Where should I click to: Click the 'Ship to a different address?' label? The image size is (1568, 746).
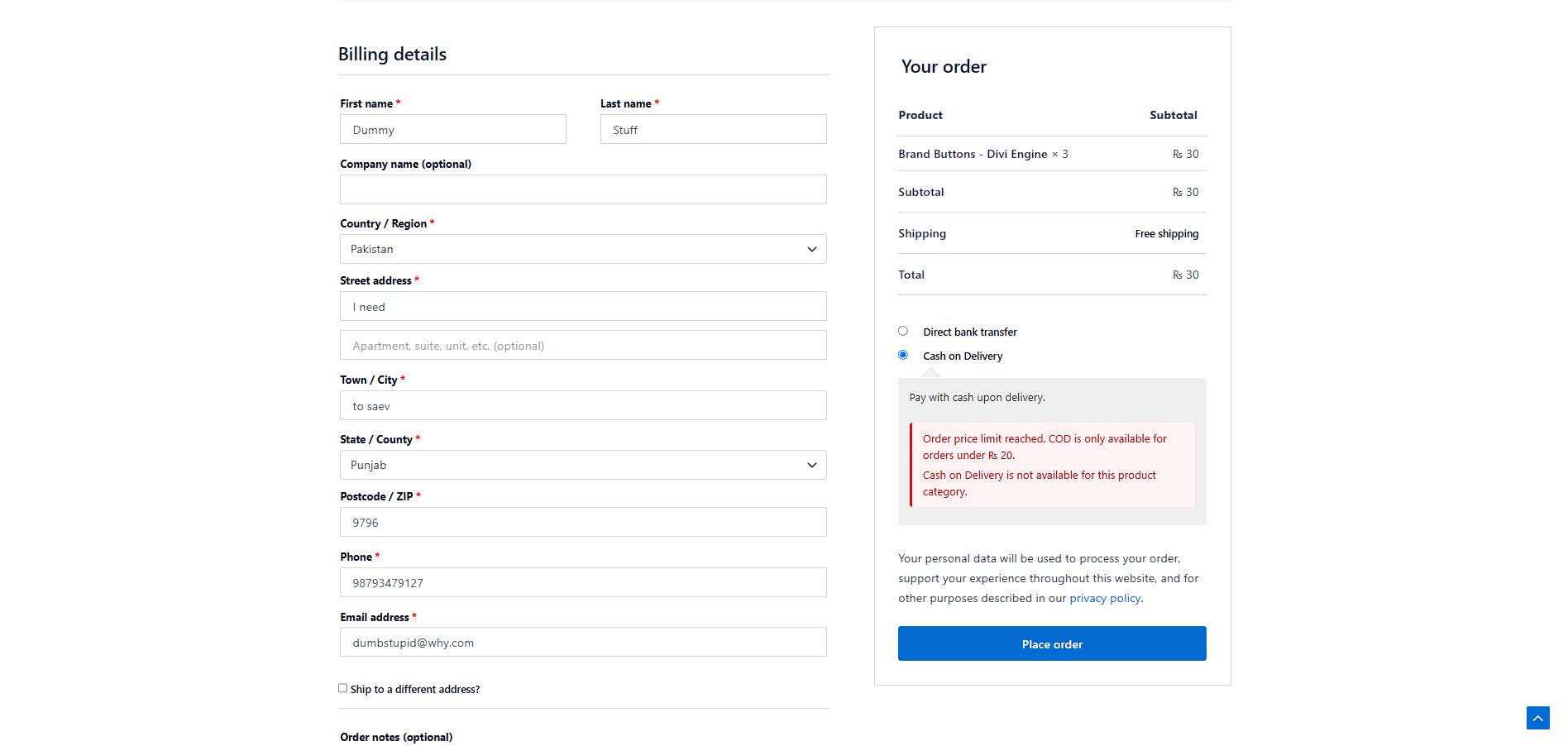coord(415,689)
